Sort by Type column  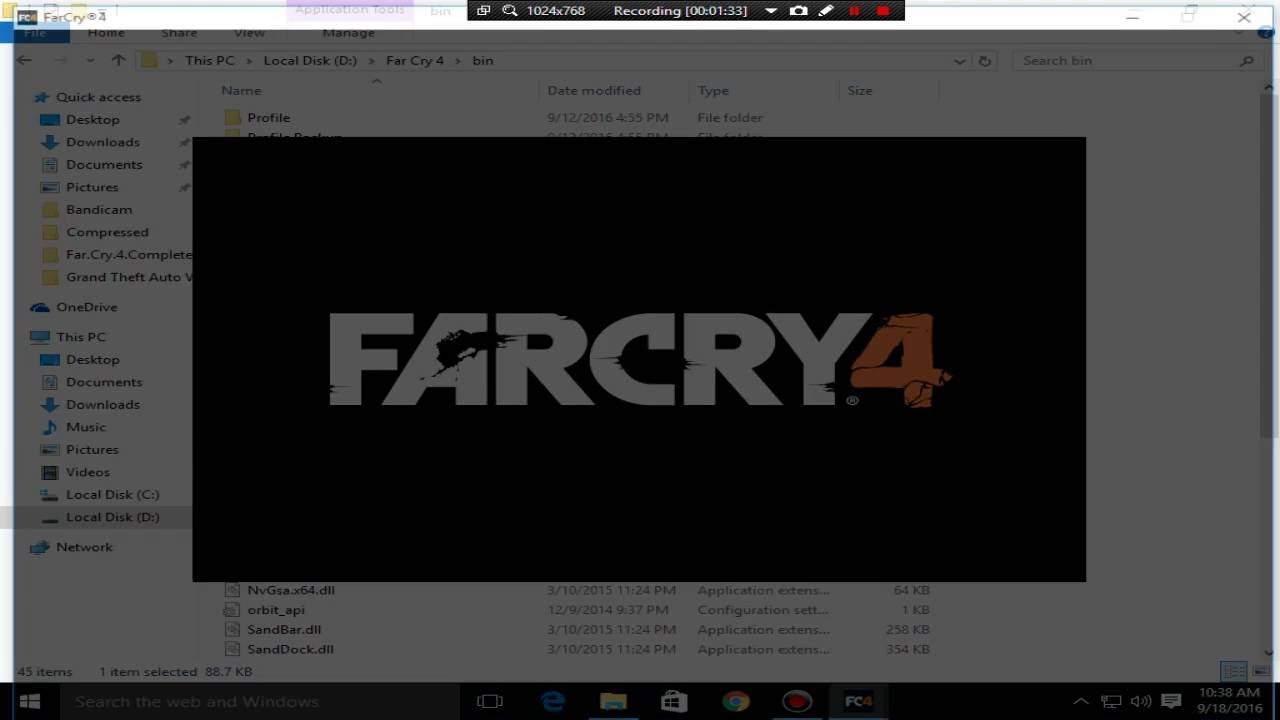pos(712,90)
